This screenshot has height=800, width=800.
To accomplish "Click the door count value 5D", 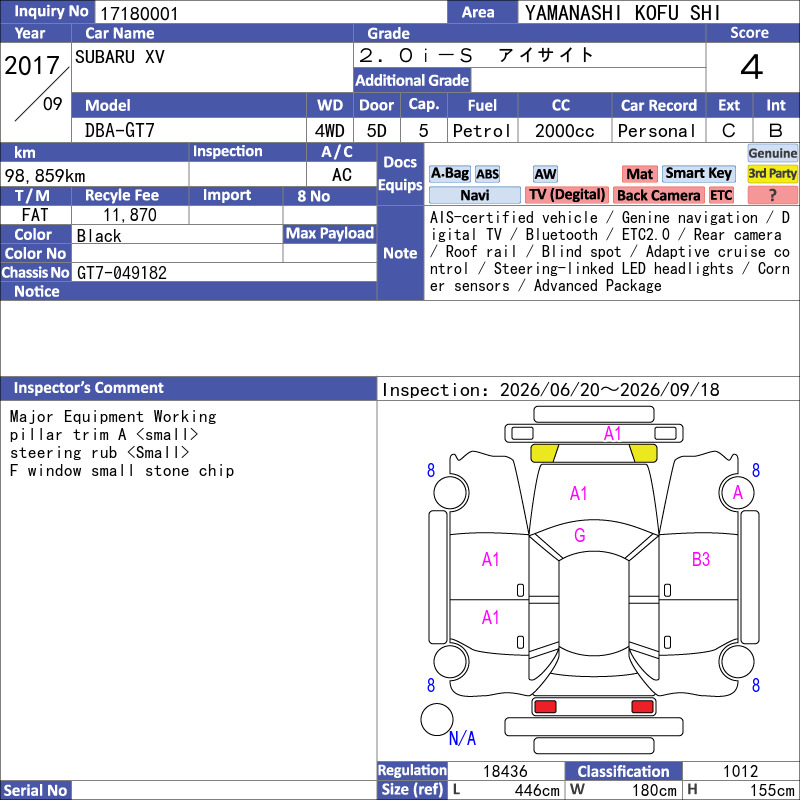I will pyautogui.click(x=377, y=131).
